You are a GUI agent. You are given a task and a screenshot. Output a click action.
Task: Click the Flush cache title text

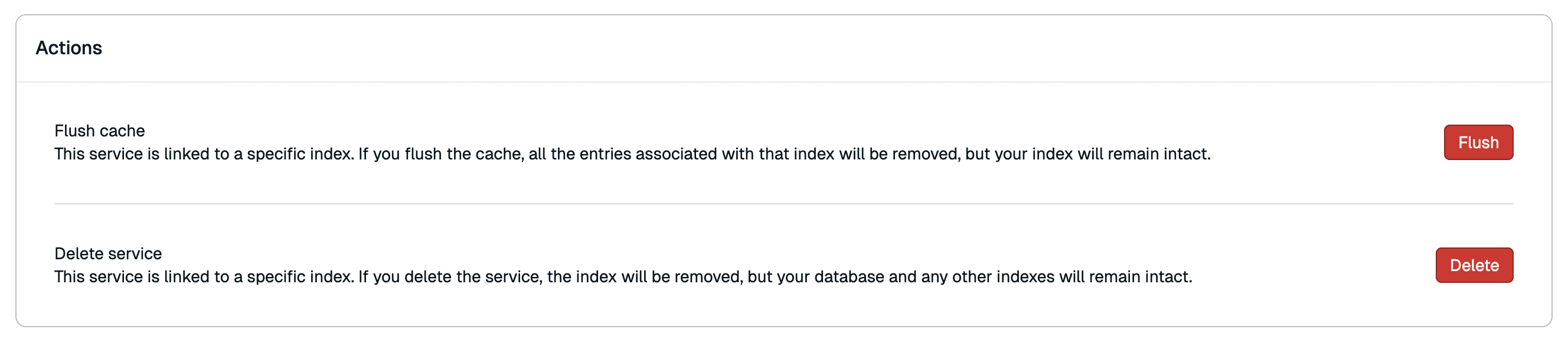click(x=99, y=131)
